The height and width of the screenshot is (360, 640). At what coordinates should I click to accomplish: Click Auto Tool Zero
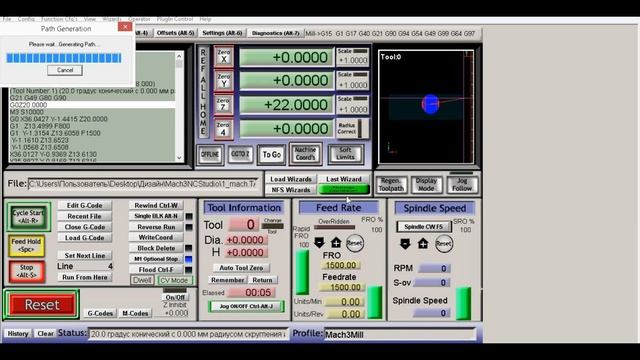point(241,268)
